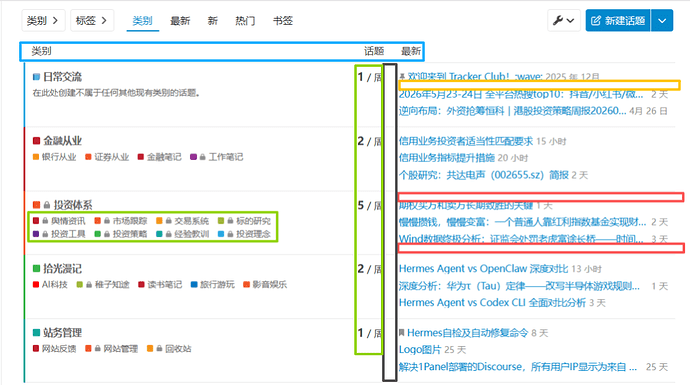Viewport: 690px width, 385px height.
Task: Open the 金融从业 category
Action: 58,141
